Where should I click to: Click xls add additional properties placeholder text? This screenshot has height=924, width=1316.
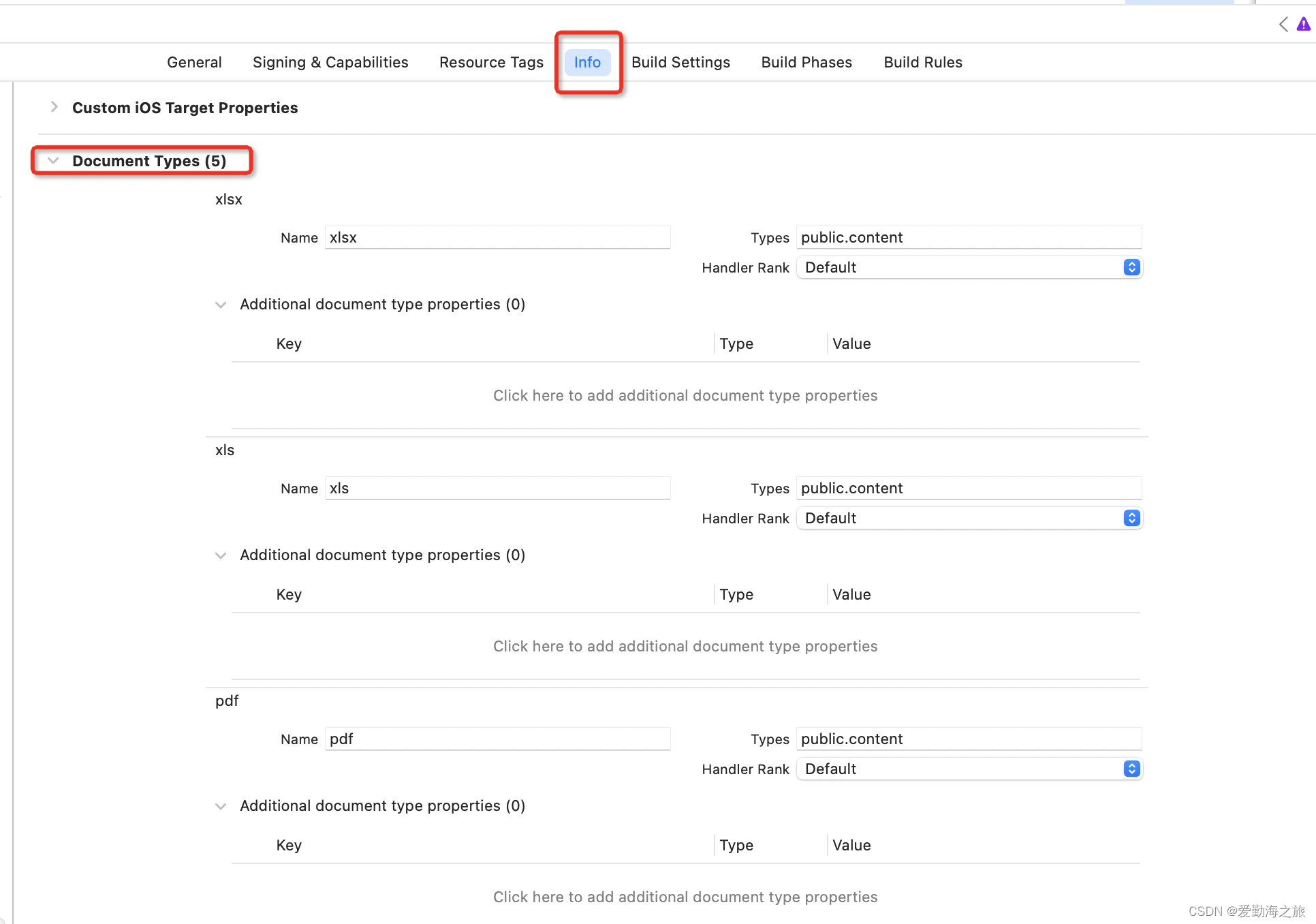point(685,646)
